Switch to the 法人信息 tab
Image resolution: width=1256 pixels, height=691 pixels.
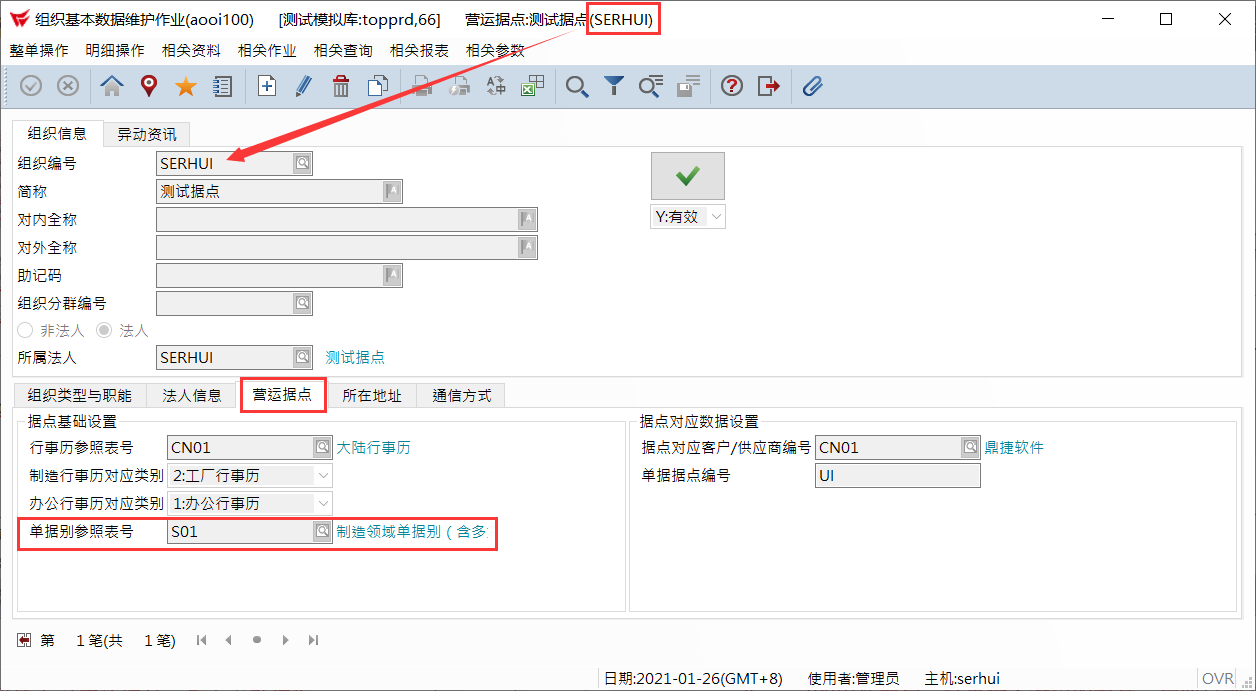192,395
